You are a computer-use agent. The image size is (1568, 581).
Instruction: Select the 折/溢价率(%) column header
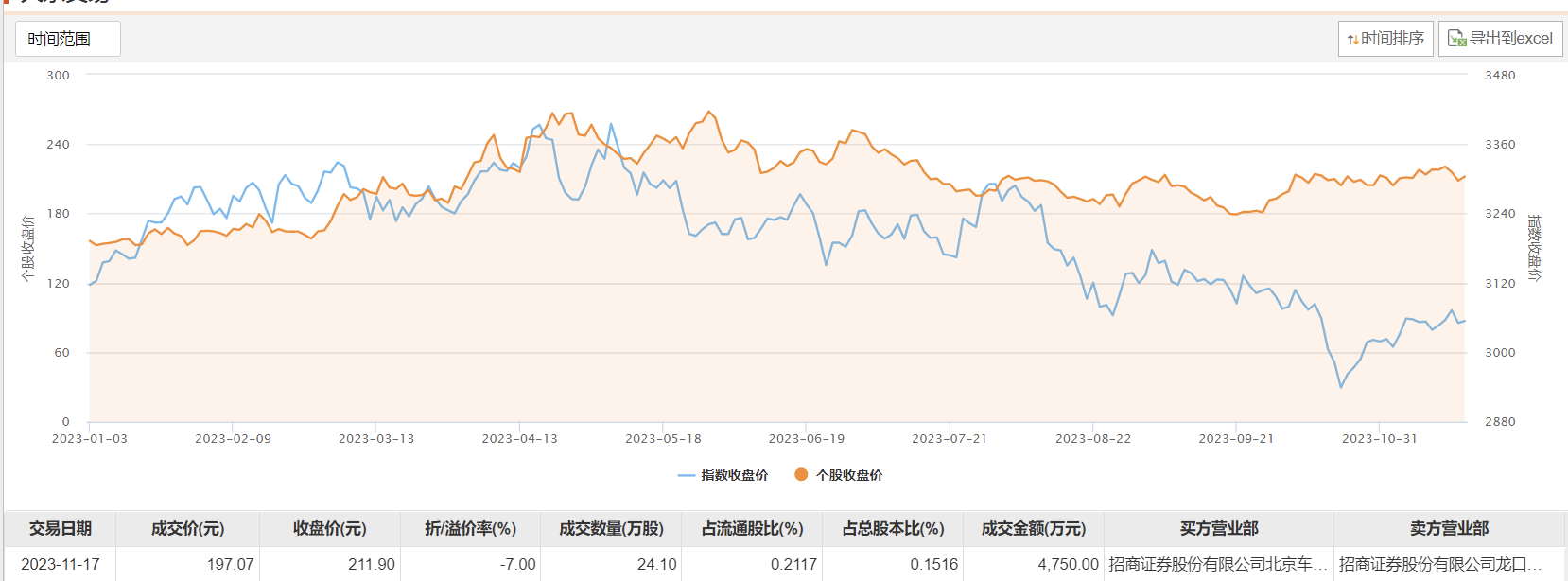pyautogui.click(x=470, y=528)
